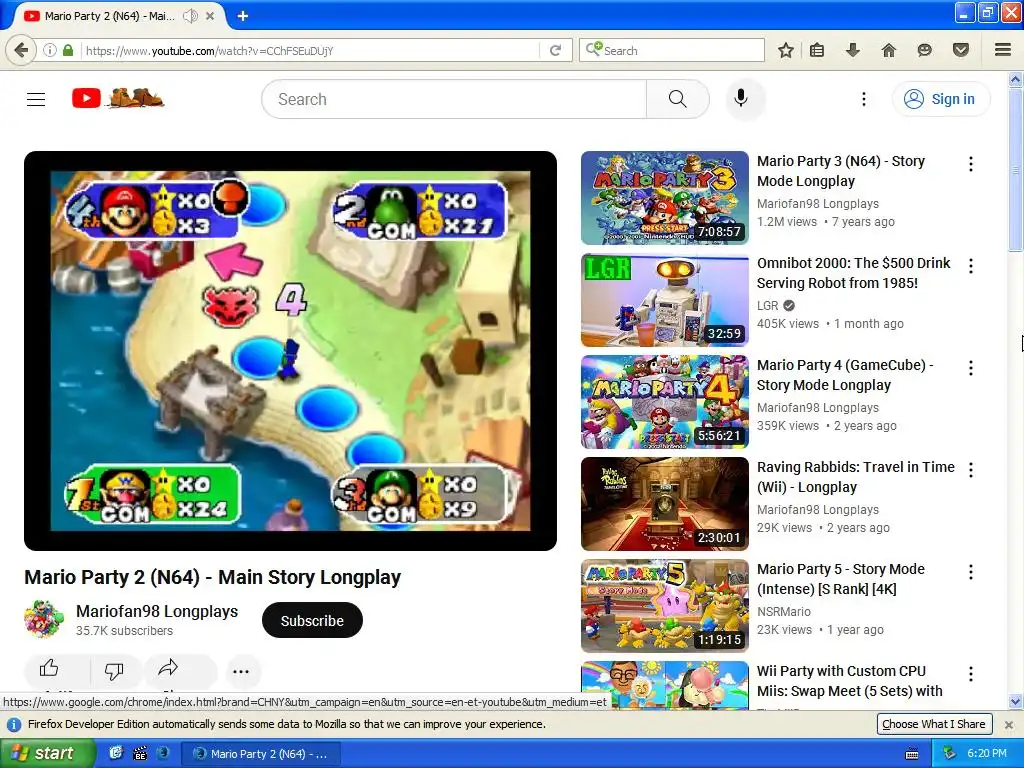Open the site information icon
Image resolution: width=1024 pixels, height=768 pixels.
click(x=50, y=50)
